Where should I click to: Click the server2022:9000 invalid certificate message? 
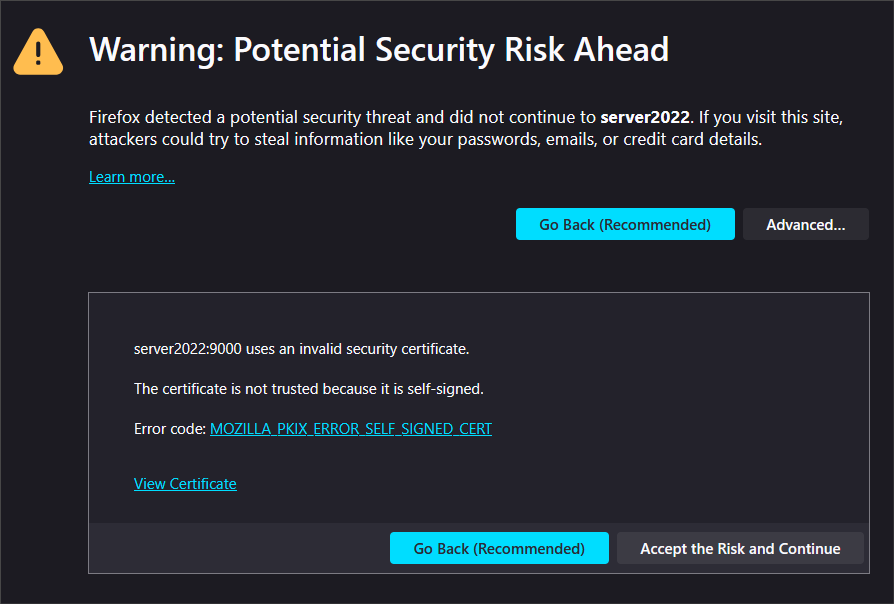pyautogui.click(x=301, y=349)
